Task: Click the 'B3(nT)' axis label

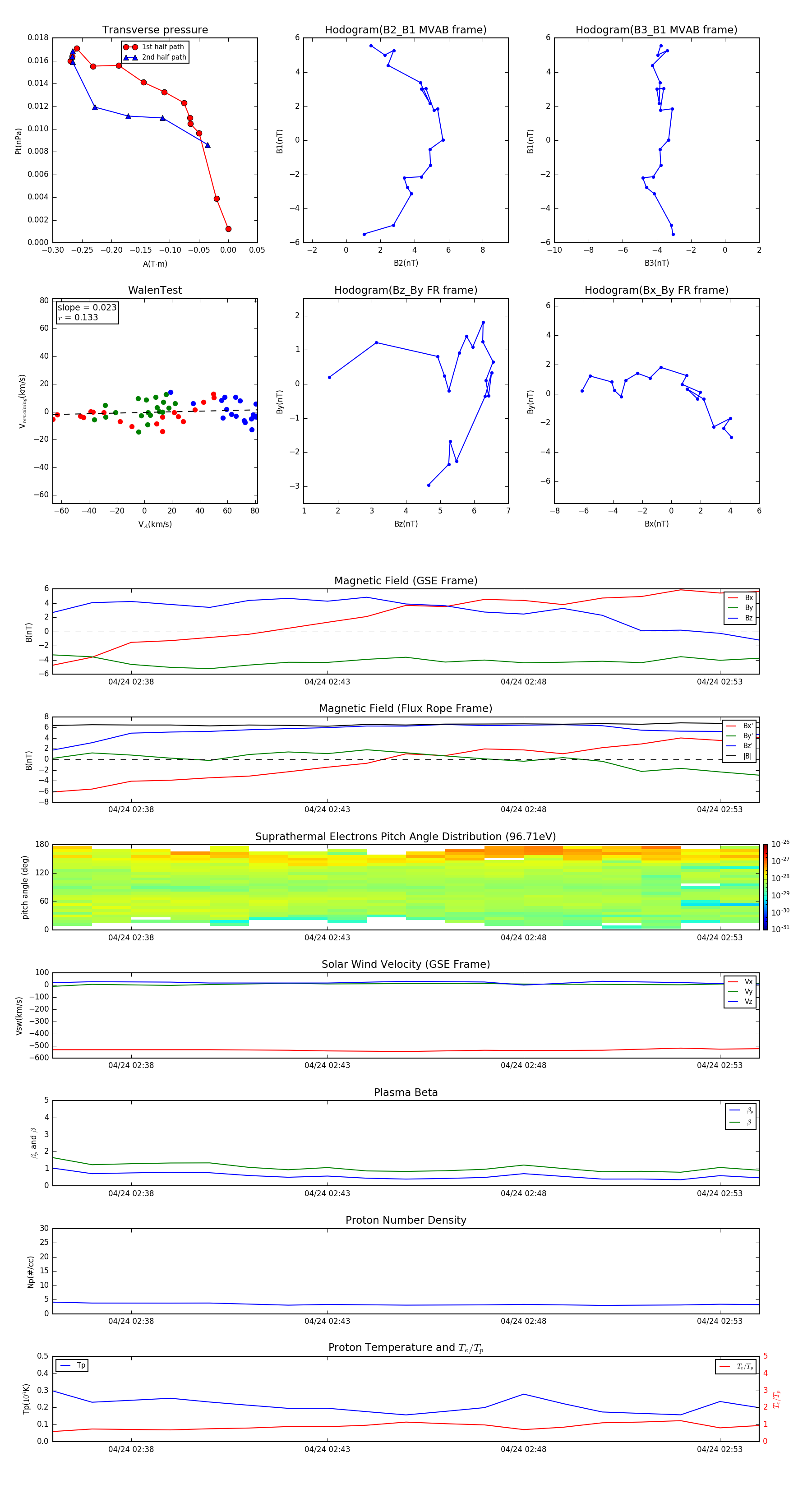Action: pyautogui.click(x=656, y=263)
